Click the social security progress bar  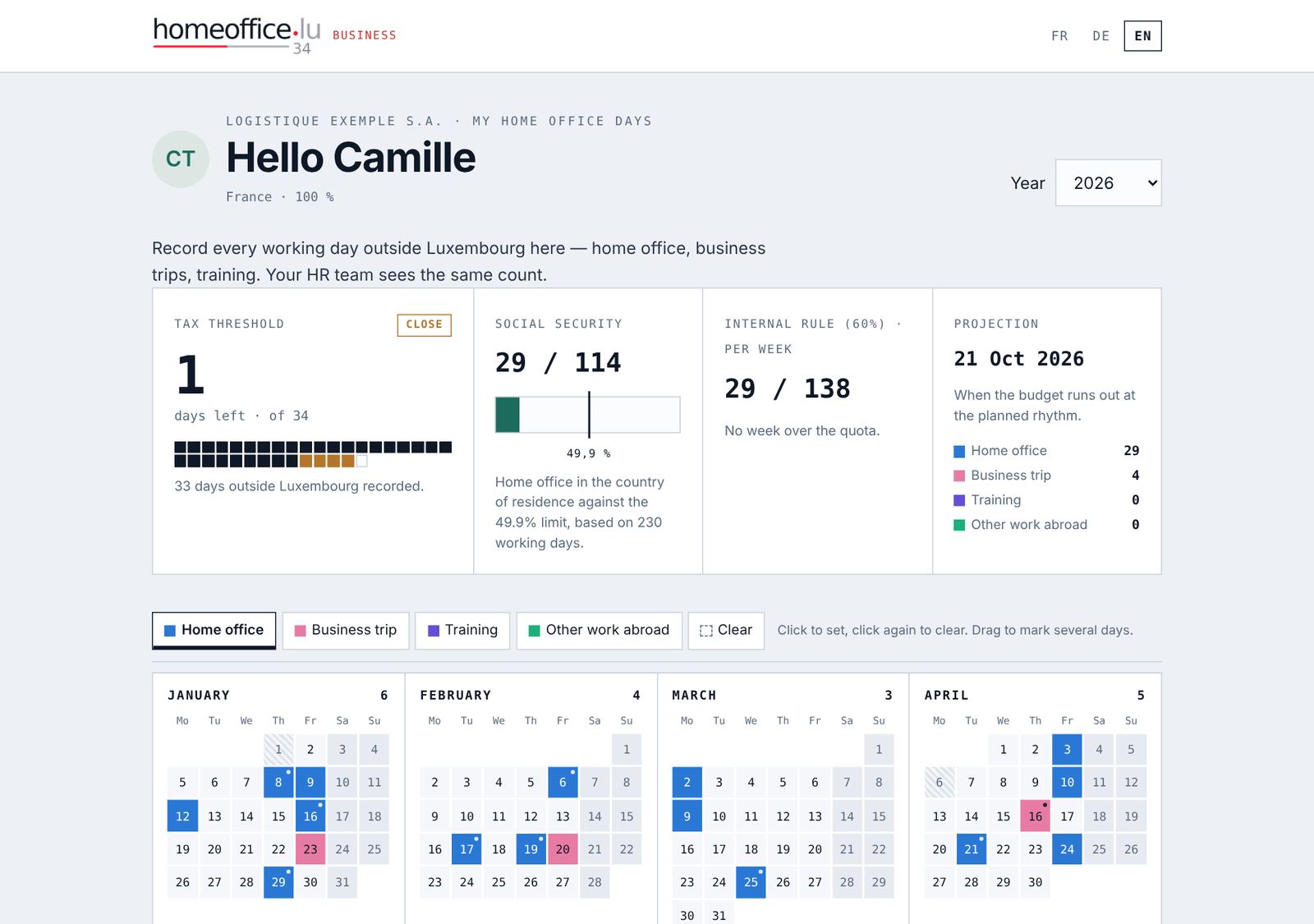tap(587, 415)
